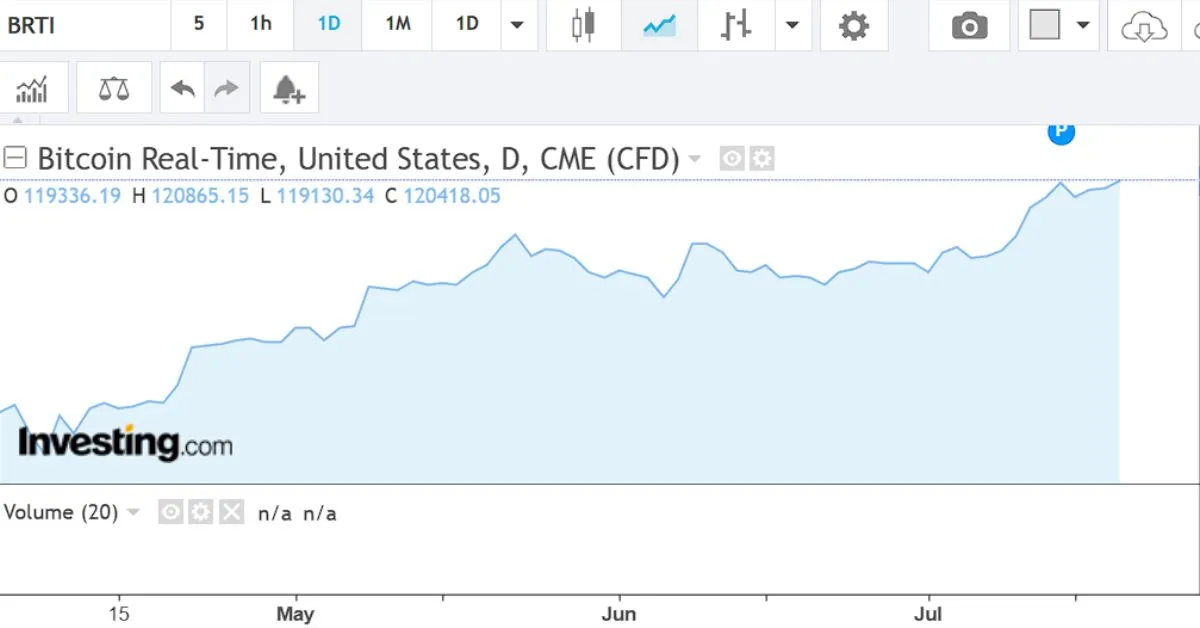Open the Volume (20) dropdown arrow
The height and width of the screenshot is (628, 1200).
[x=133, y=513]
